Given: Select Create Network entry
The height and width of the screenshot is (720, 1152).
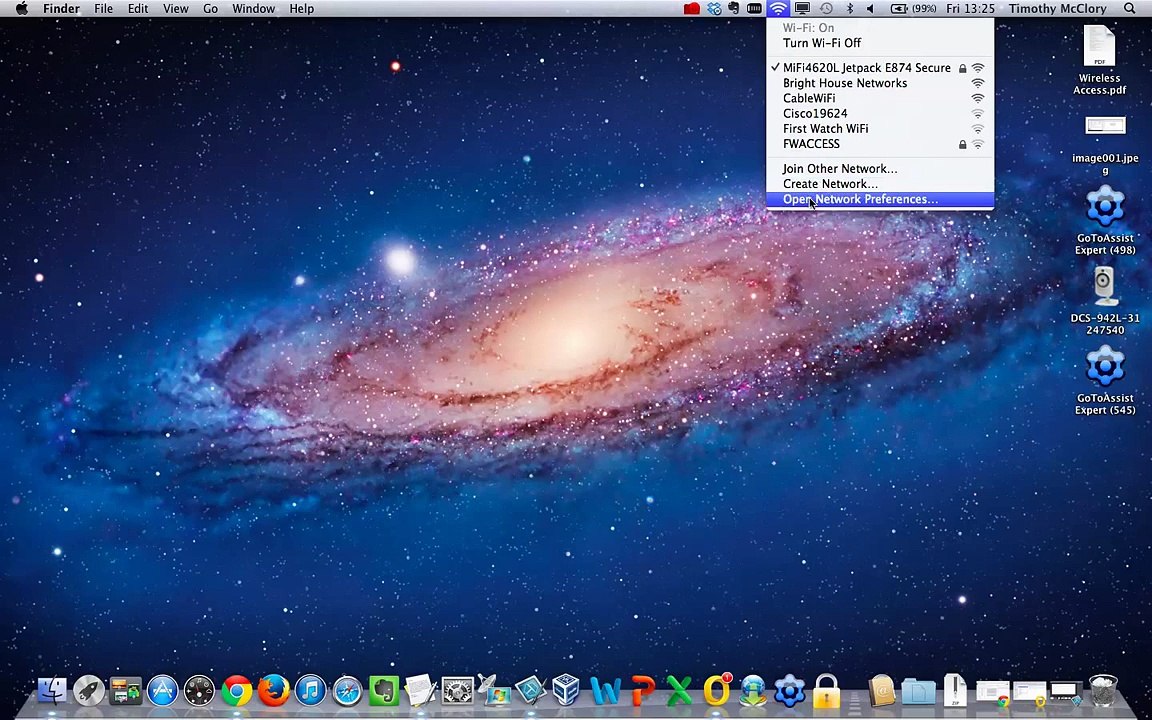Looking at the screenshot, I should click(x=830, y=184).
